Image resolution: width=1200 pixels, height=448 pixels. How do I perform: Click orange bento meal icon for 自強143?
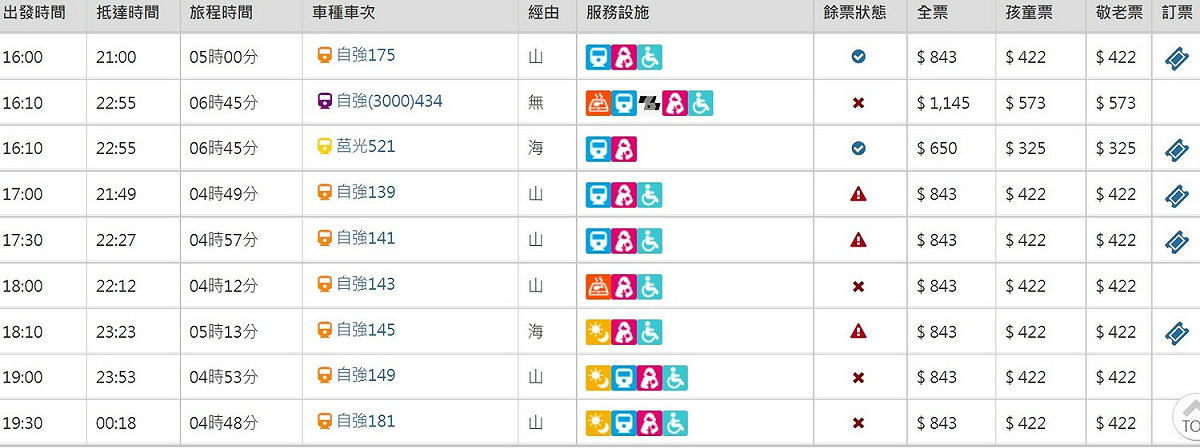pos(598,287)
